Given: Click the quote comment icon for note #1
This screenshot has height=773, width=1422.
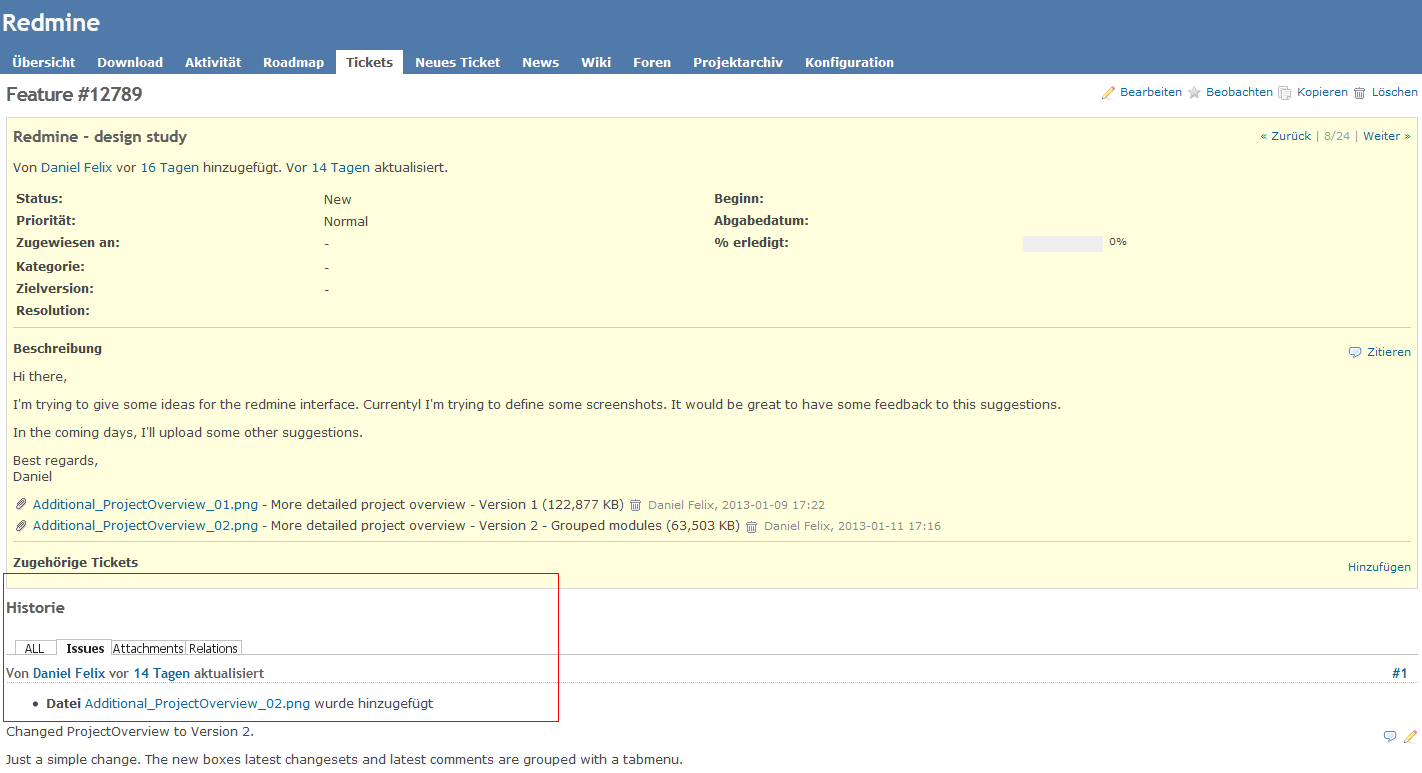Looking at the screenshot, I should pyautogui.click(x=1390, y=736).
